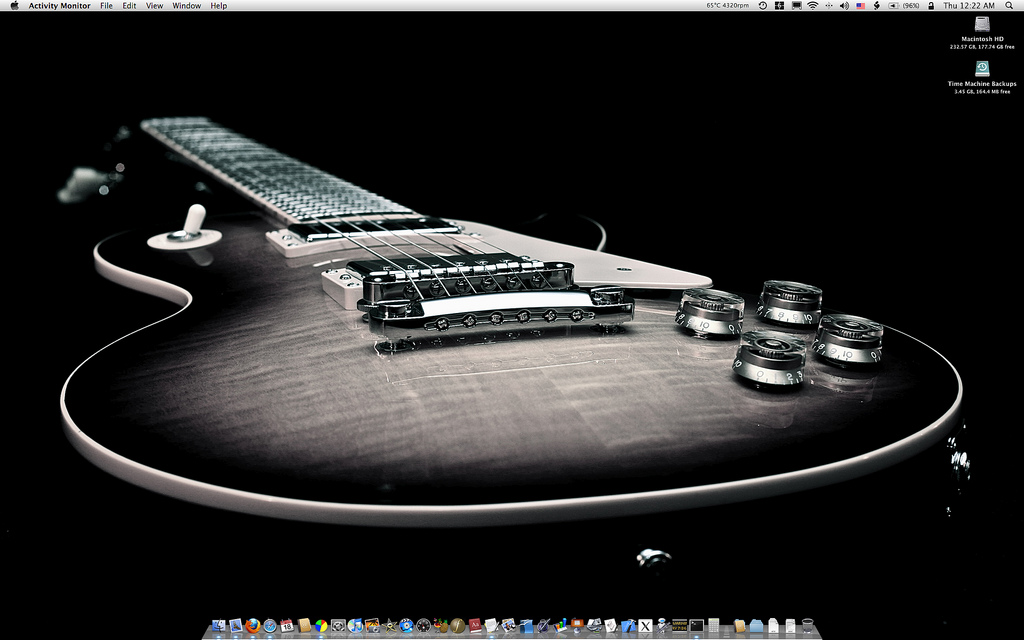The height and width of the screenshot is (640, 1024).
Task: Open the Edit menu
Action: [x=129, y=5]
